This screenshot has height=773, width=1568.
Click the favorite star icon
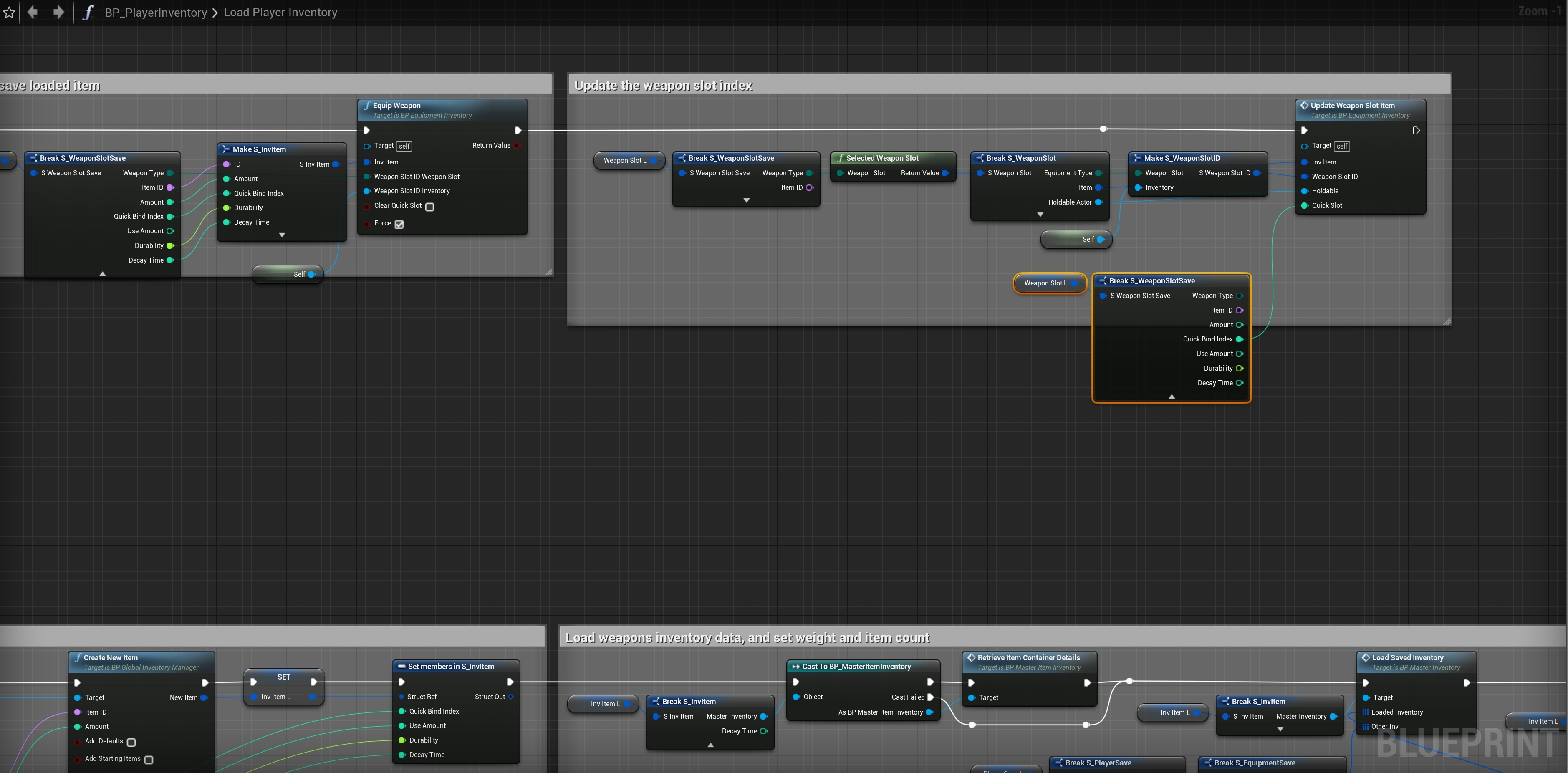click(8, 12)
